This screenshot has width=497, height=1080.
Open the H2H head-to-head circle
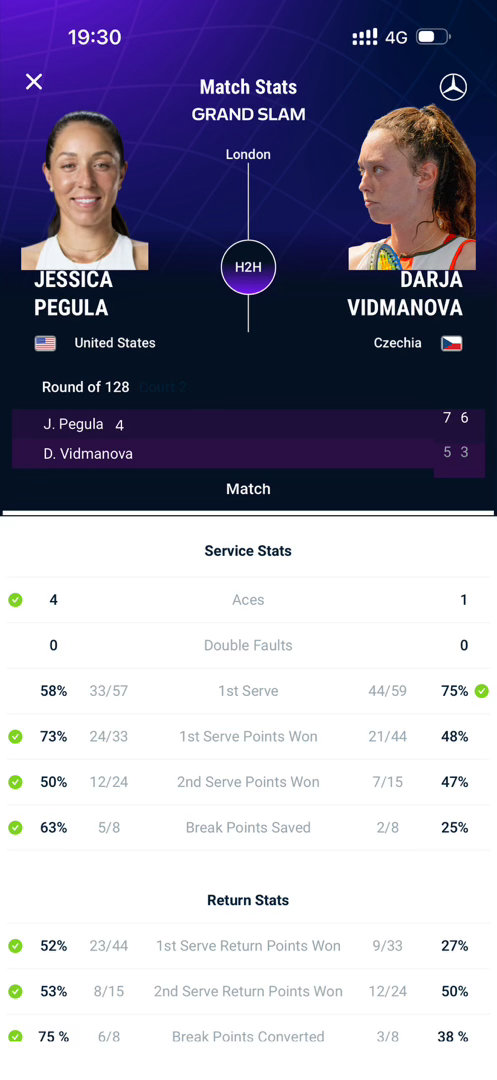[x=248, y=267]
